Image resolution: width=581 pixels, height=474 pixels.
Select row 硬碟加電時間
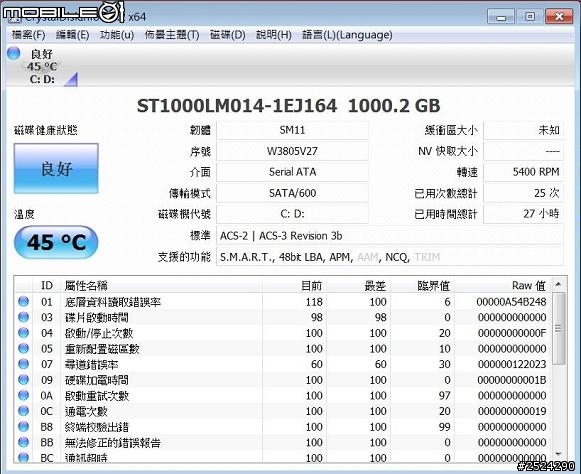[x=283, y=380]
